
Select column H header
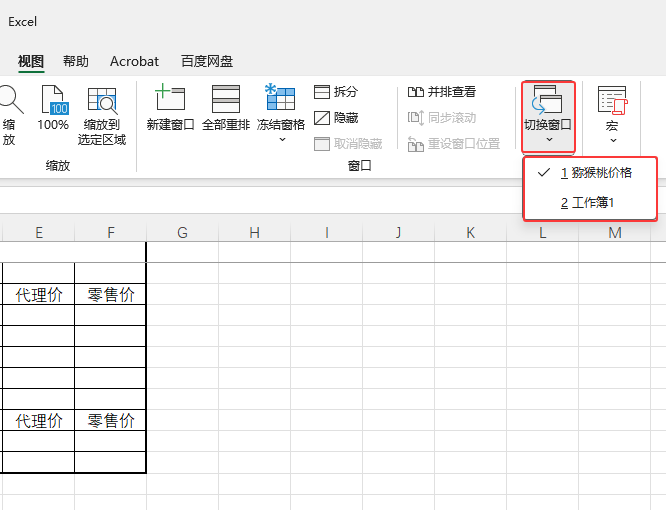coord(254,233)
